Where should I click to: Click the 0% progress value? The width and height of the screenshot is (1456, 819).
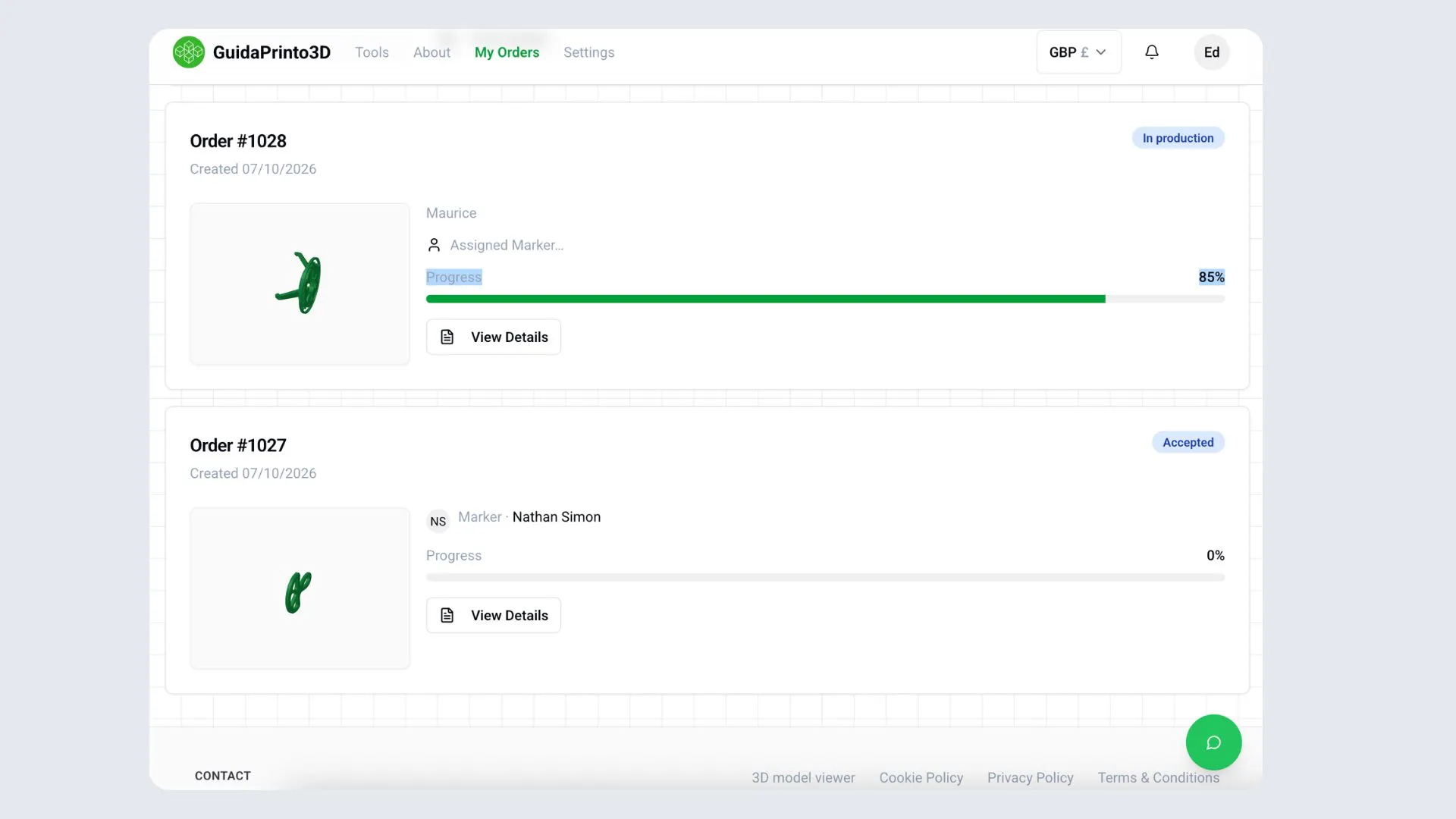tap(1215, 555)
